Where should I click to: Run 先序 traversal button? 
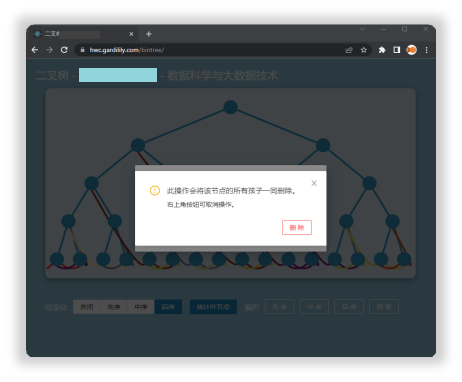280,307
